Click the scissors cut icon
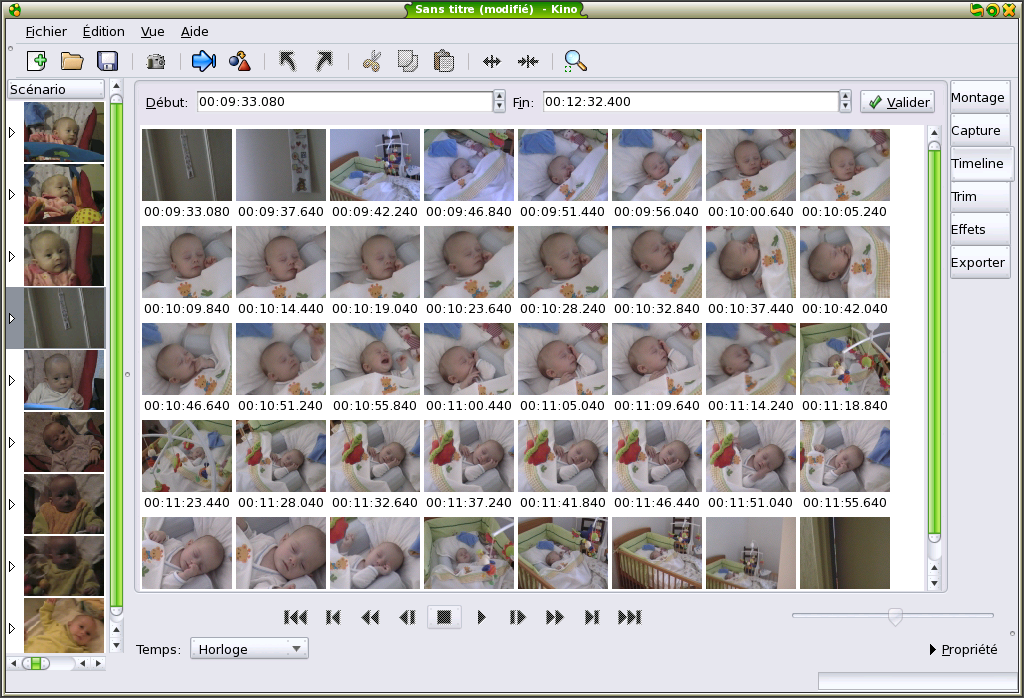The height and width of the screenshot is (698, 1024). click(372, 62)
